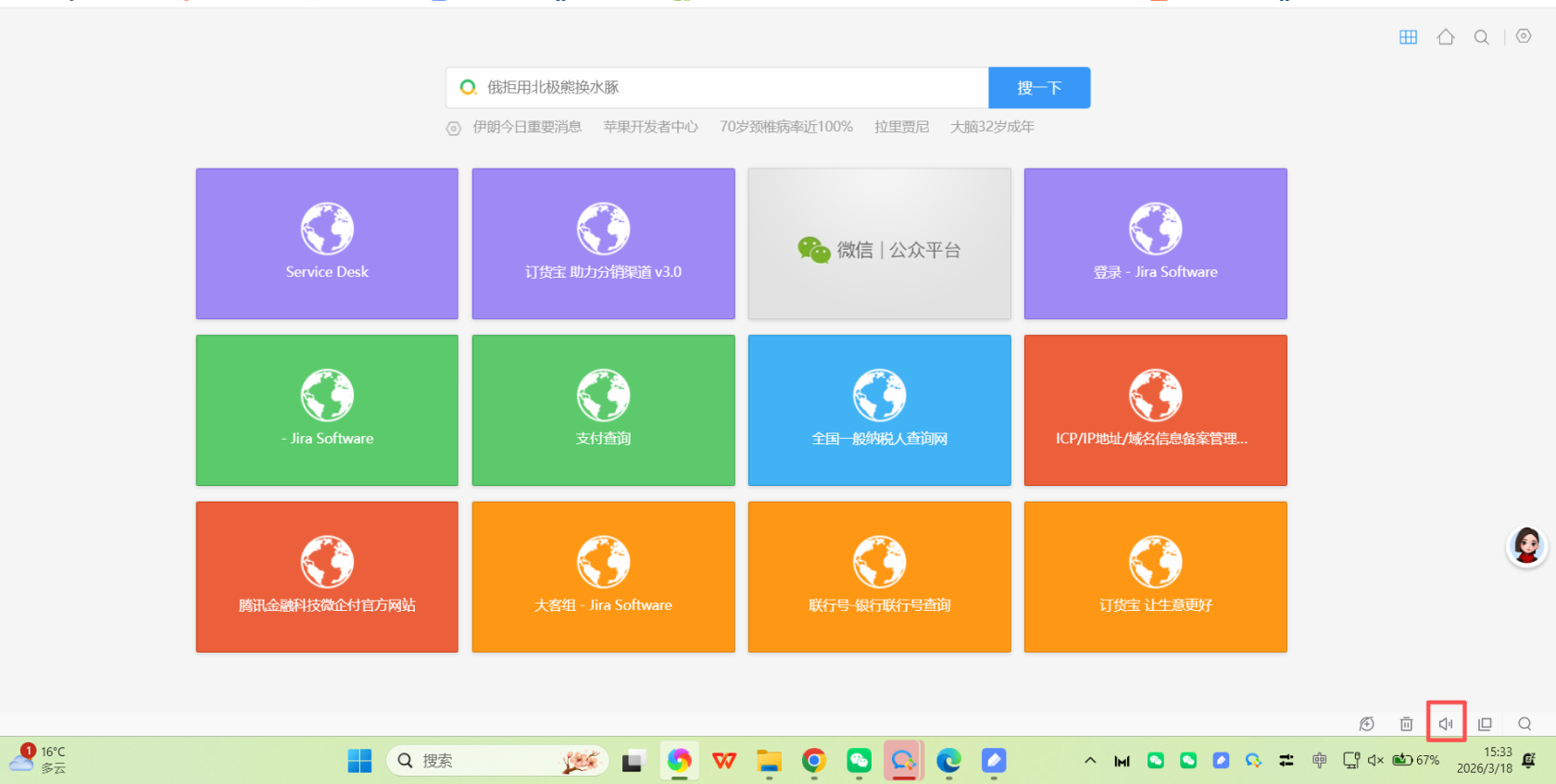Open the trash icon in browser status bar
The height and width of the screenshot is (784, 1556).
[1406, 724]
